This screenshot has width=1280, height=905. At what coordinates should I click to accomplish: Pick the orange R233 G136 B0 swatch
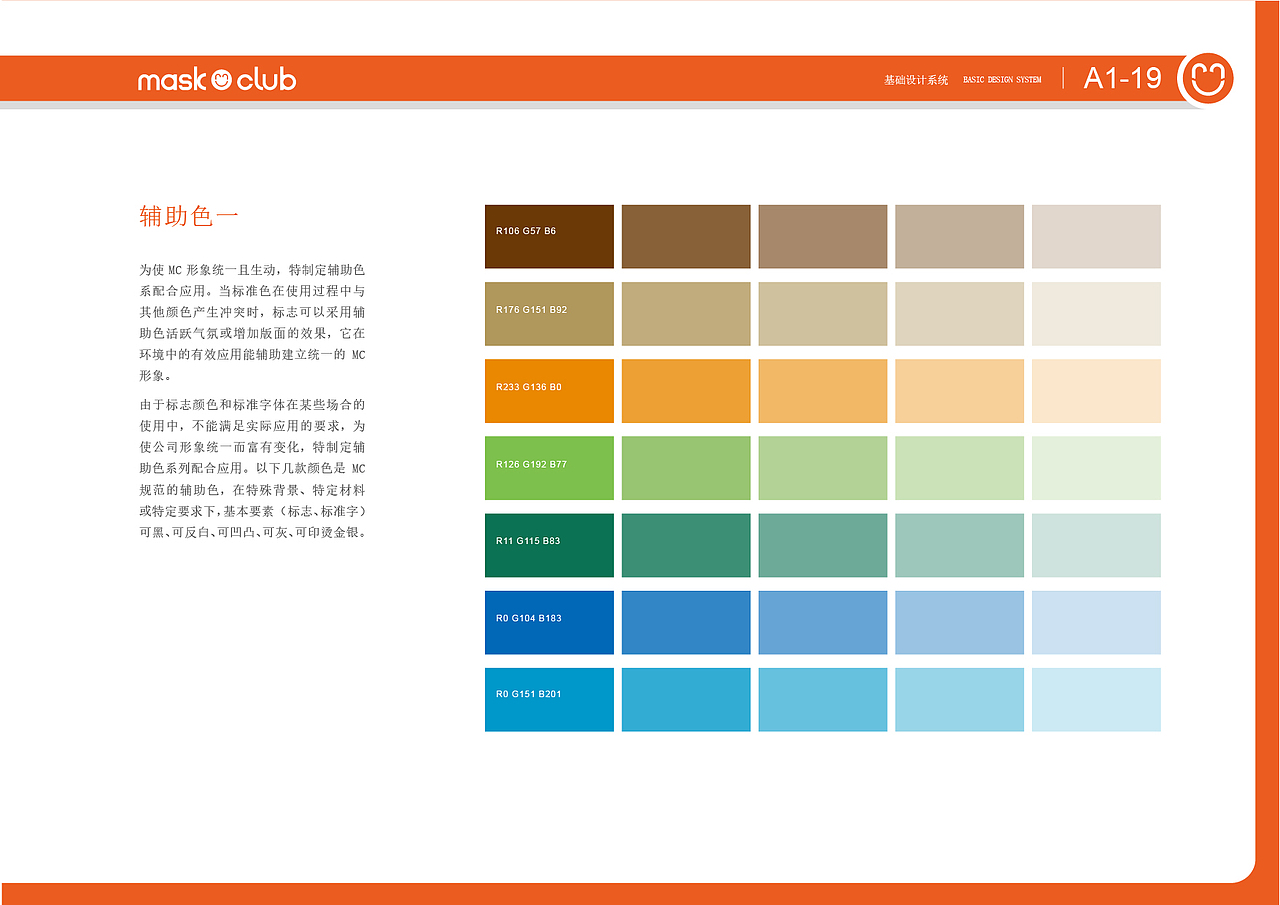(x=549, y=391)
